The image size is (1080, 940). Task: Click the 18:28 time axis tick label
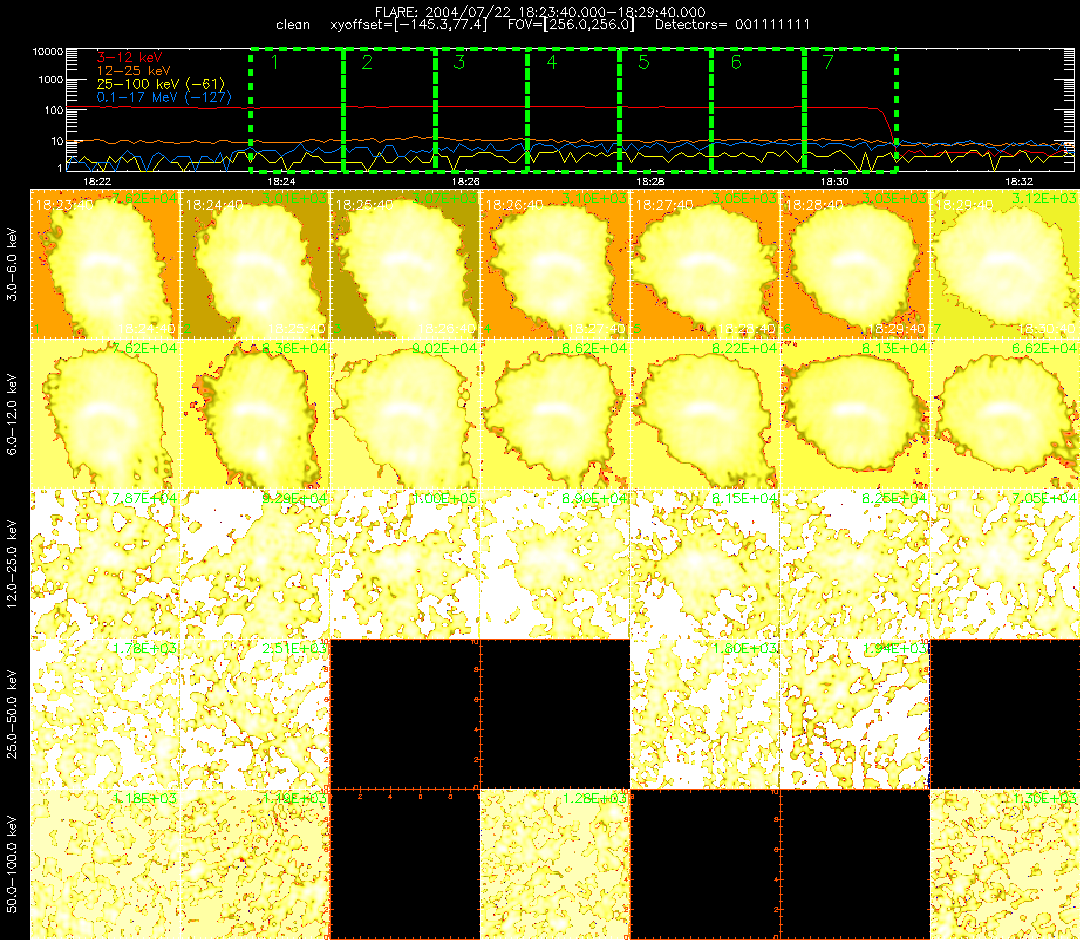[650, 182]
